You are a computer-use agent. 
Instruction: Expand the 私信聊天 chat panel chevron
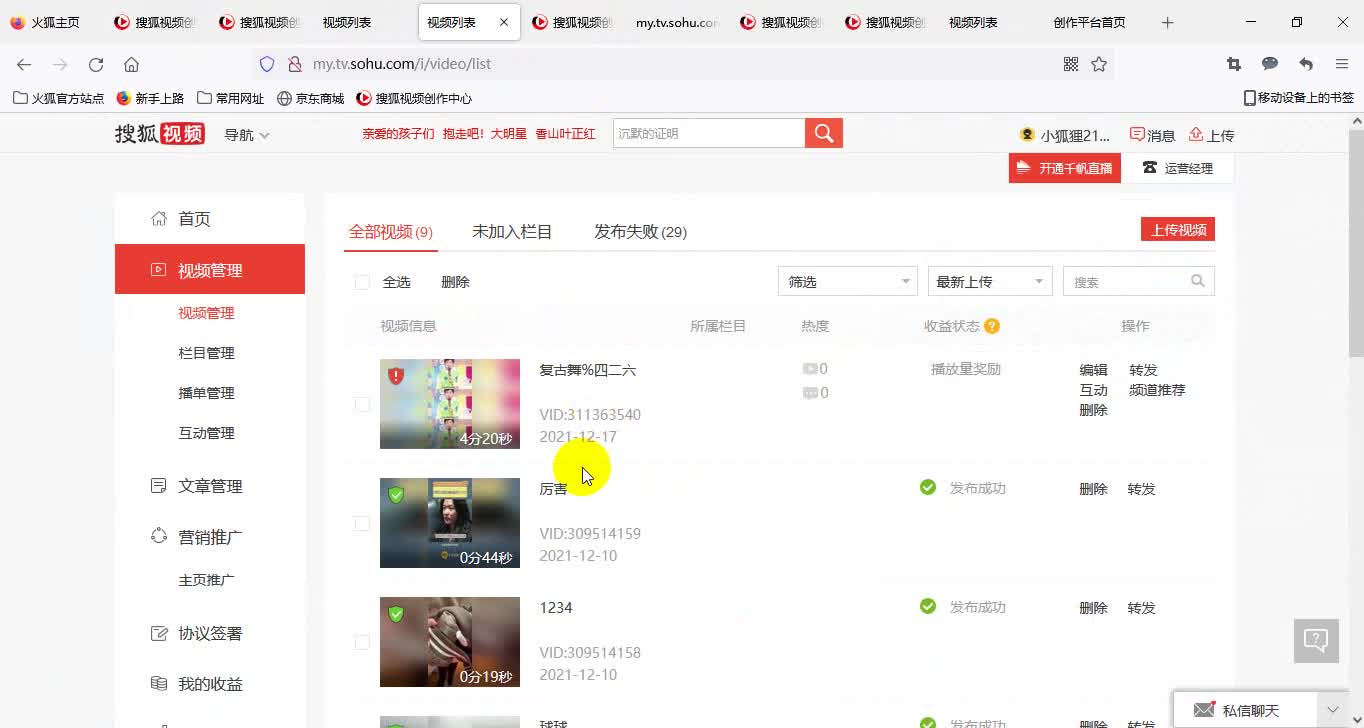point(1332,710)
